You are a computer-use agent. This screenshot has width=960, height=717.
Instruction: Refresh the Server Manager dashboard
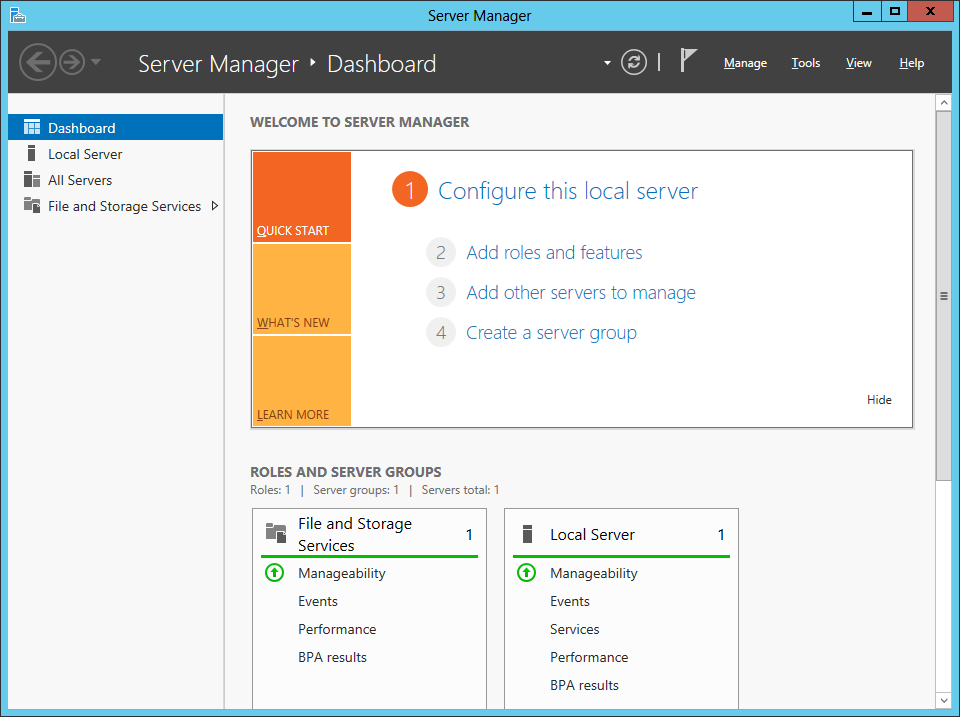pyautogui.click(x=634, y=62)
